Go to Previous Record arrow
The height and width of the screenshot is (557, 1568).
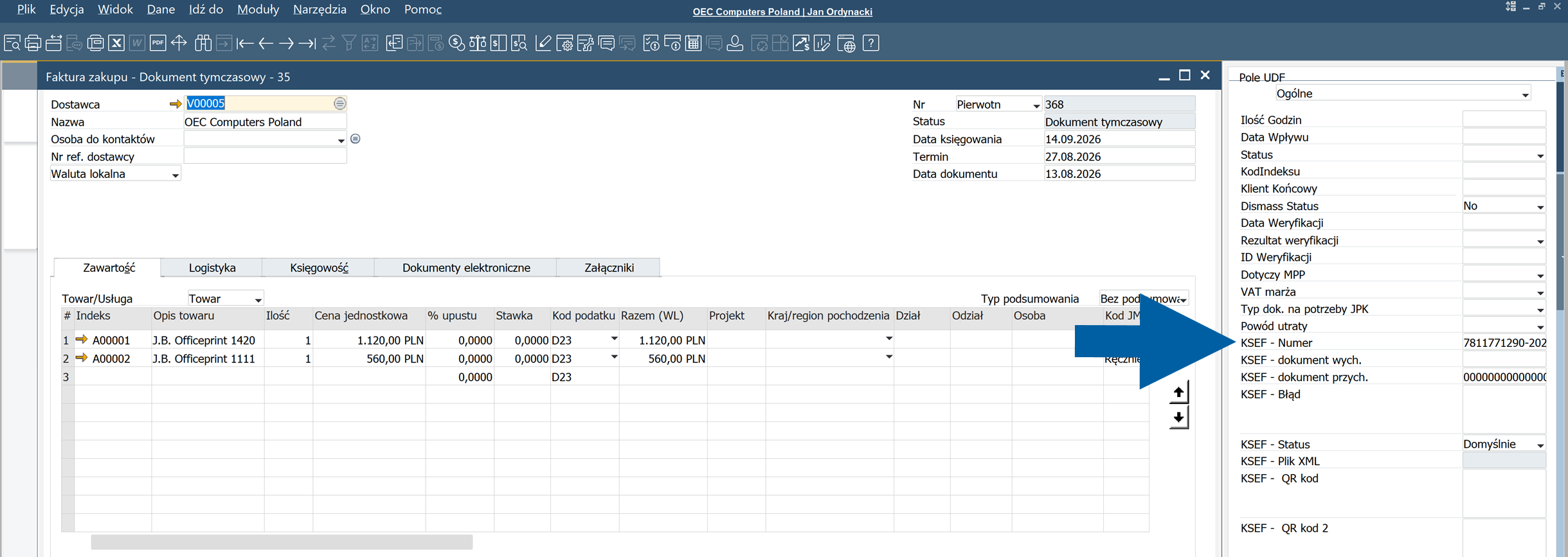(266, 43)
